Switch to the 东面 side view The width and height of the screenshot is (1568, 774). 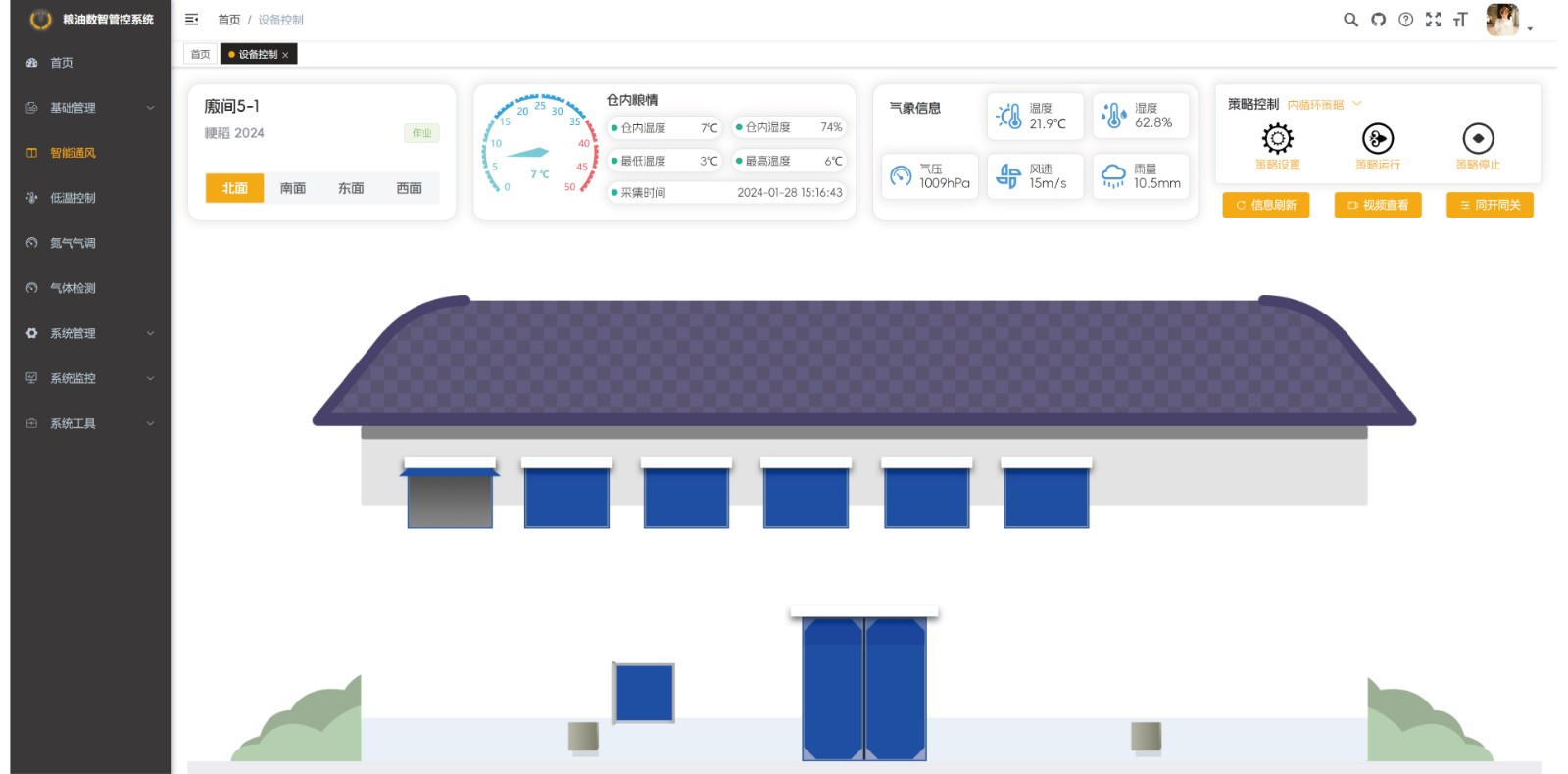(351, 188)
